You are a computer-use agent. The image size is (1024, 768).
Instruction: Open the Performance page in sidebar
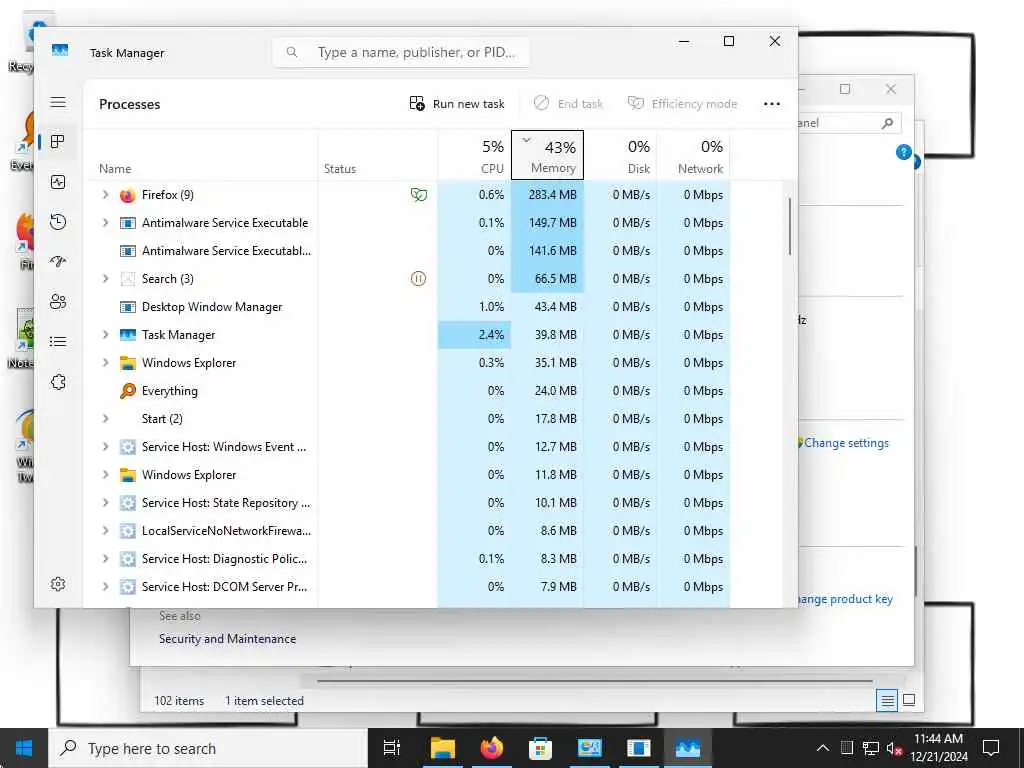click(x=58, y=182)
